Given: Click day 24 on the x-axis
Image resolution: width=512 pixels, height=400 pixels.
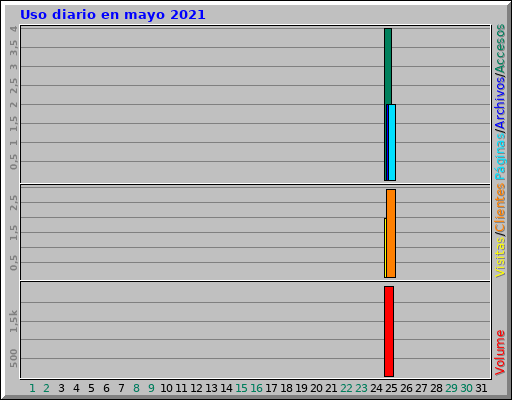Looking at the screenshot, I should (x=376, y=388).
